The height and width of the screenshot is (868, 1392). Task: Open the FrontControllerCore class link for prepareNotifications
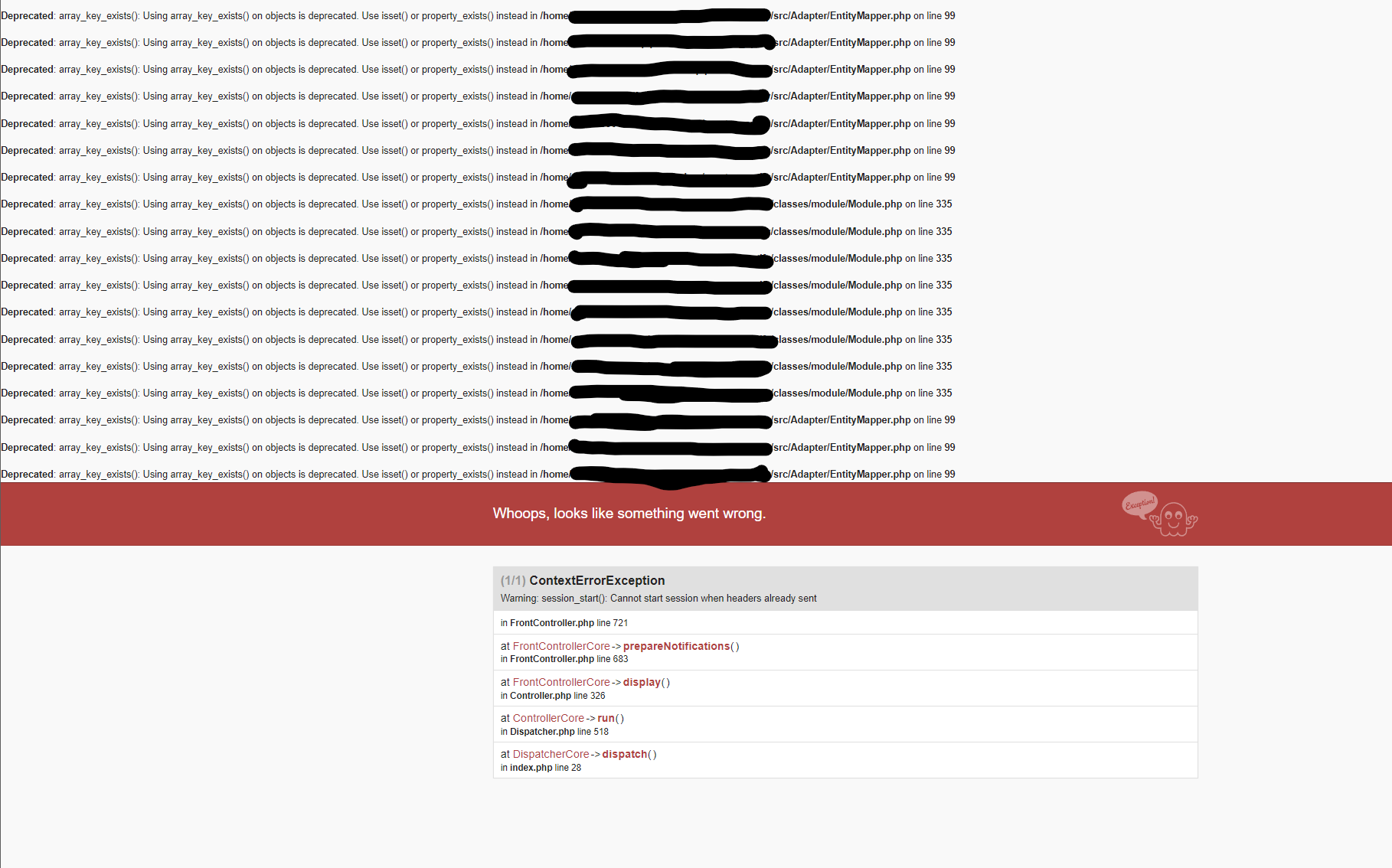(561, 646)
